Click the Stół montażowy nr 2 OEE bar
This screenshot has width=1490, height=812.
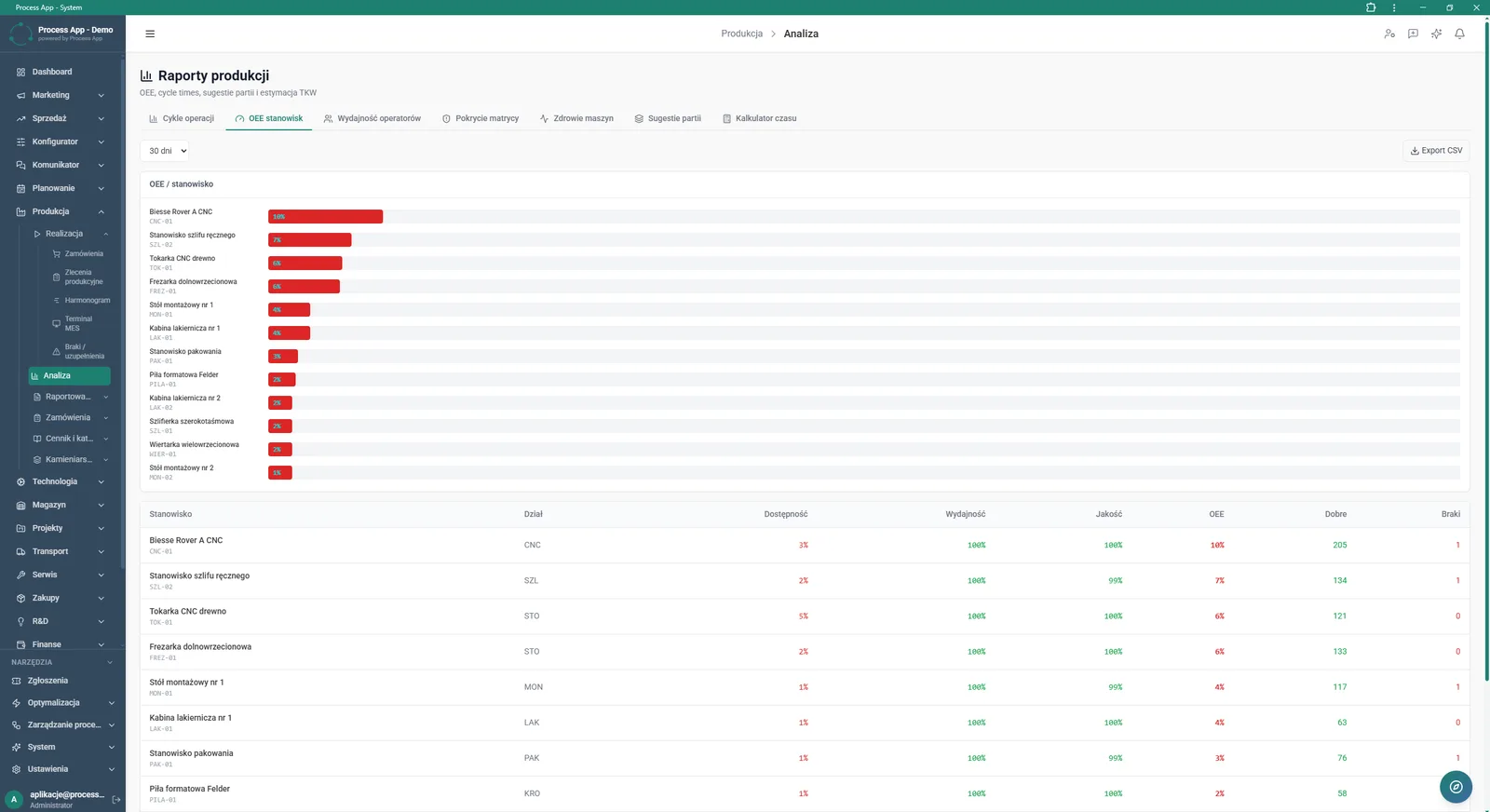pos(279,473)
